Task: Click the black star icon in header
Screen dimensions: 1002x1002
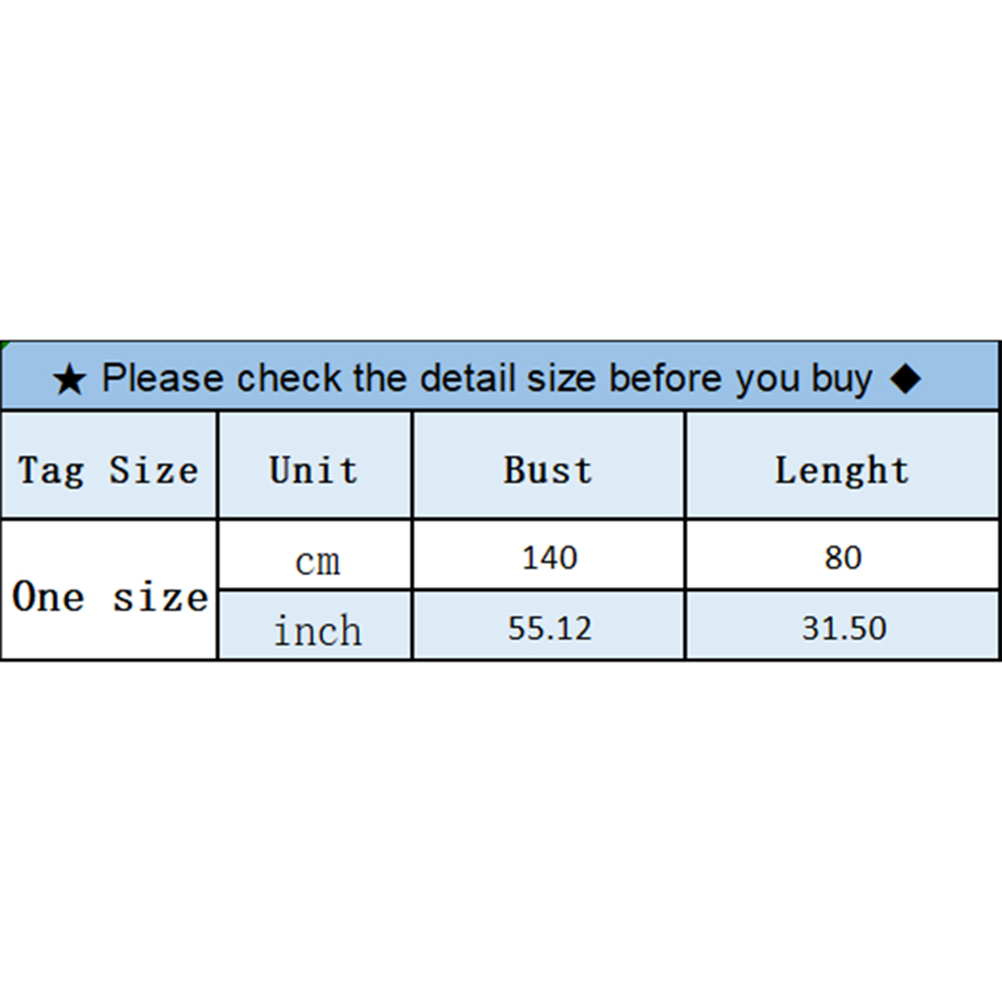Action: [x=68, y=380]
